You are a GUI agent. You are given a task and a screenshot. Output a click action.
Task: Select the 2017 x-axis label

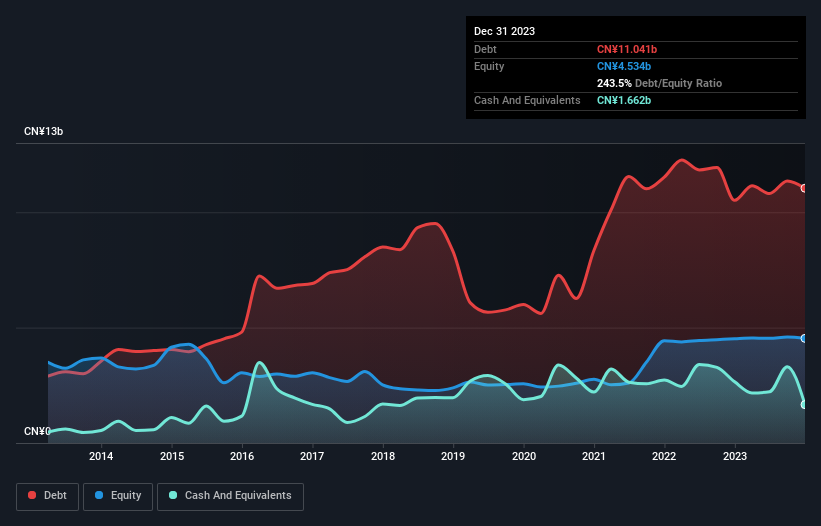tap(312, 456)
